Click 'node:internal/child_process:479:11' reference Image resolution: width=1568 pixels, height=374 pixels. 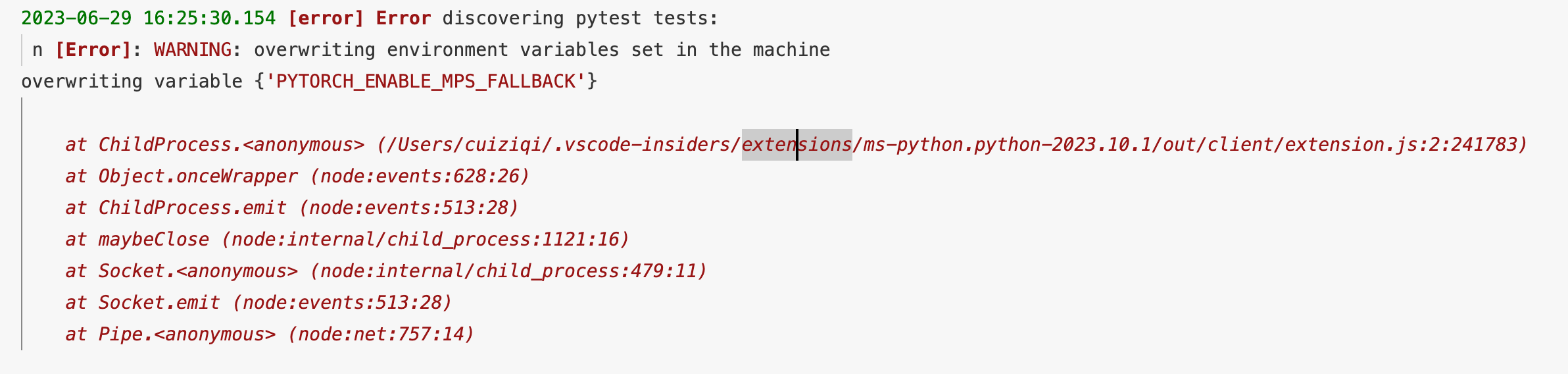[x=508, y=271]
